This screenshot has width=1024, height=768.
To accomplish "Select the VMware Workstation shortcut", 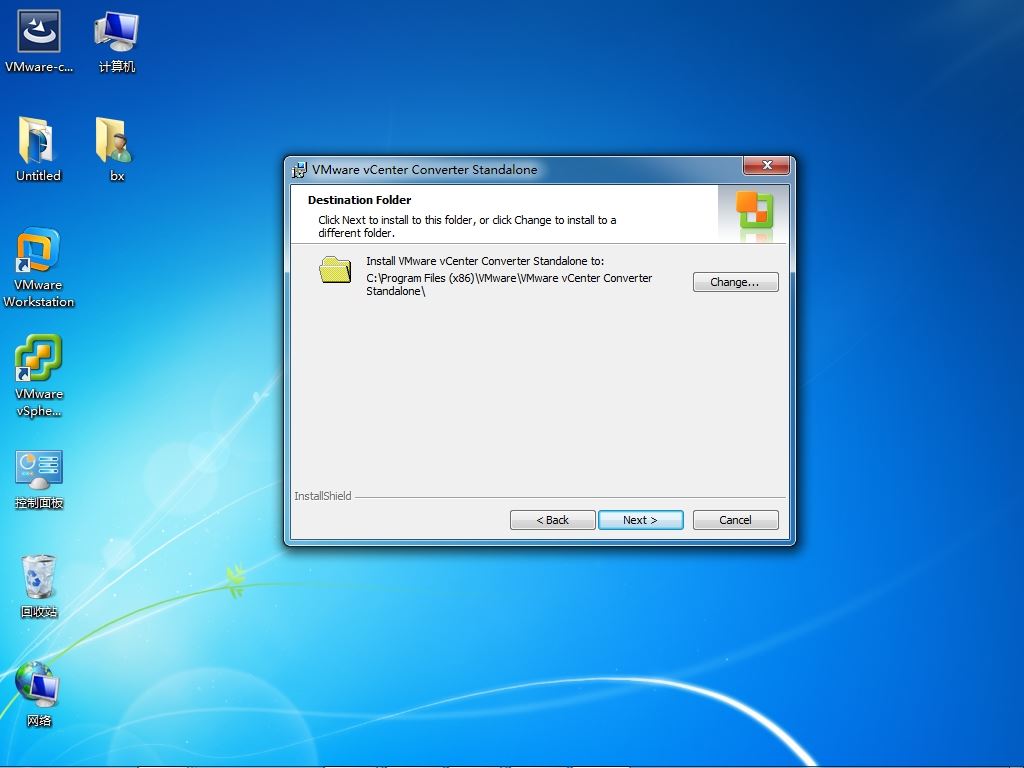I will tap(39, 267).
